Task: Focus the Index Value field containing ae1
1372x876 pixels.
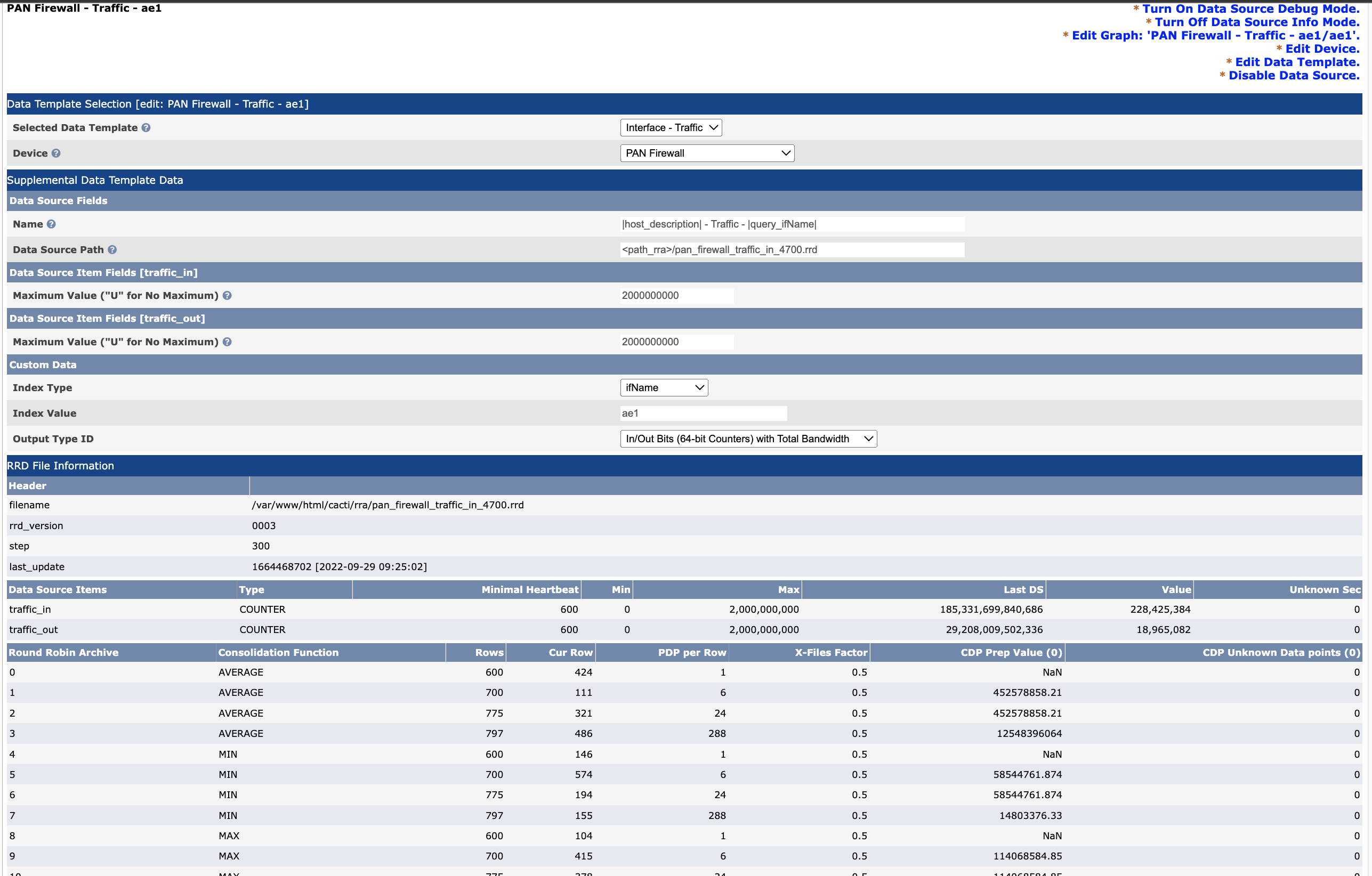Action: pyautogui.click(x=704, y=413)
